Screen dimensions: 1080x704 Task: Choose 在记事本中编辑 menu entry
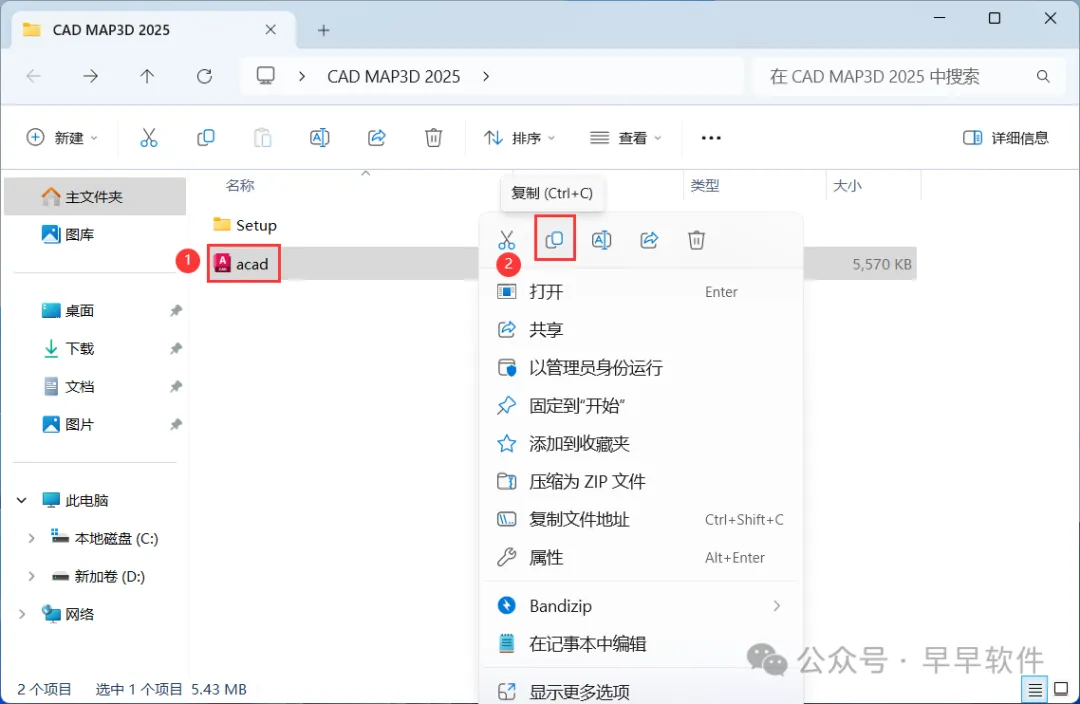pos(641,643)
